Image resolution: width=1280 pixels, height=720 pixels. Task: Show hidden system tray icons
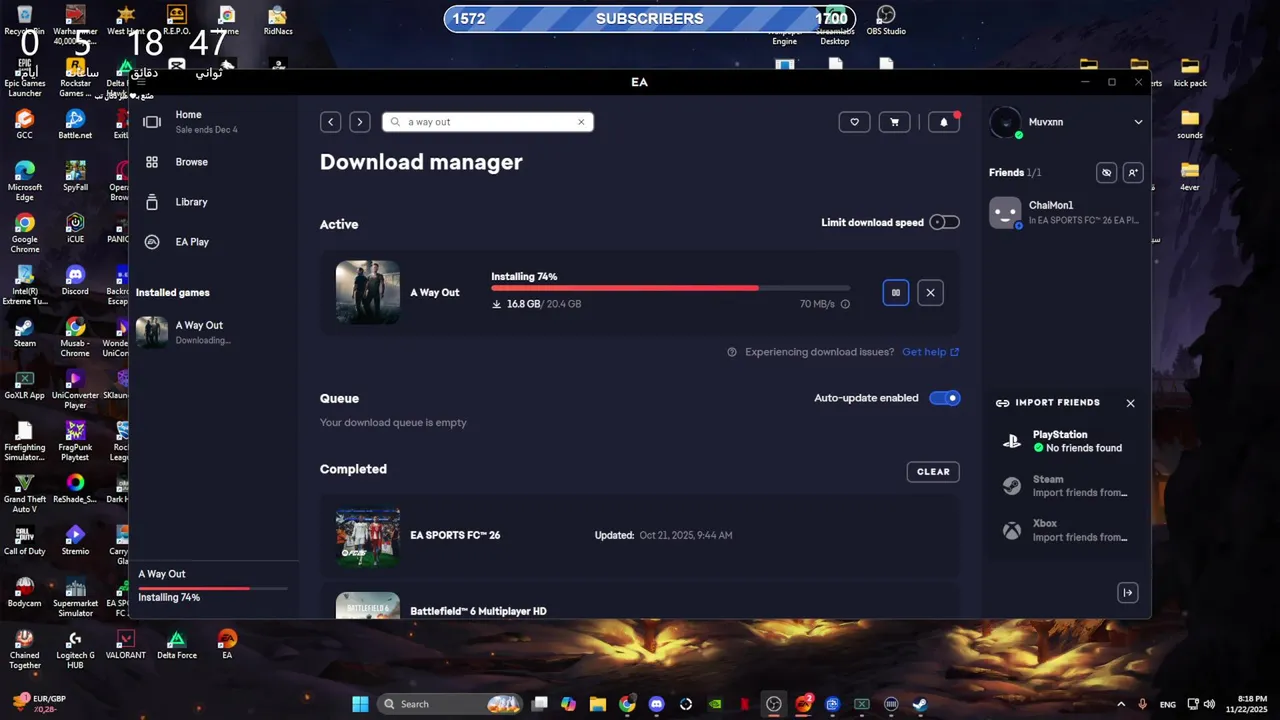tap(1120, 704)
